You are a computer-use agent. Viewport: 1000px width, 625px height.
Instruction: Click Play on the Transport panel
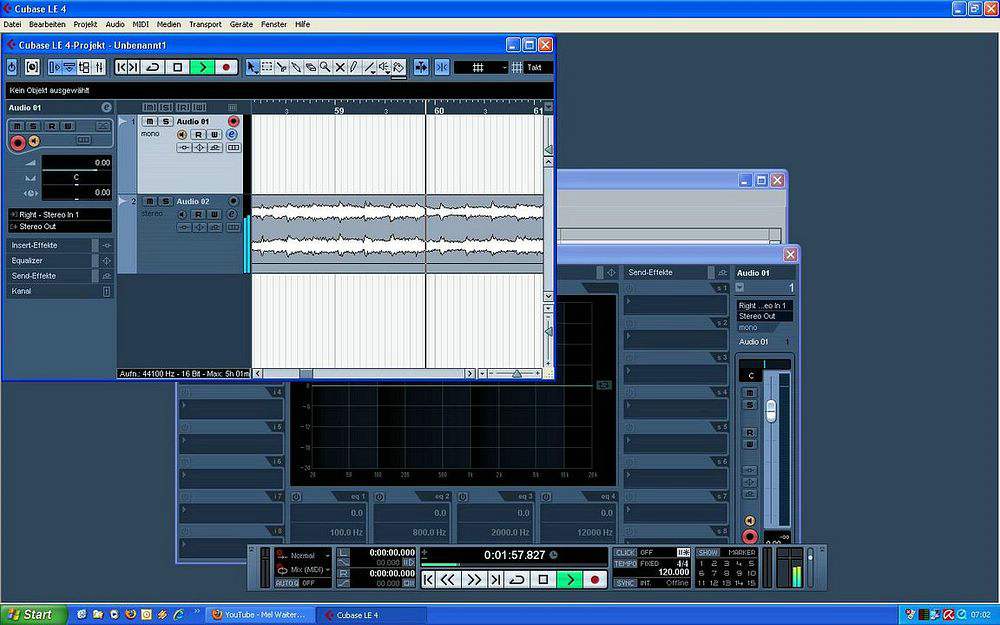pyautogui.click(x=570, y=579)
